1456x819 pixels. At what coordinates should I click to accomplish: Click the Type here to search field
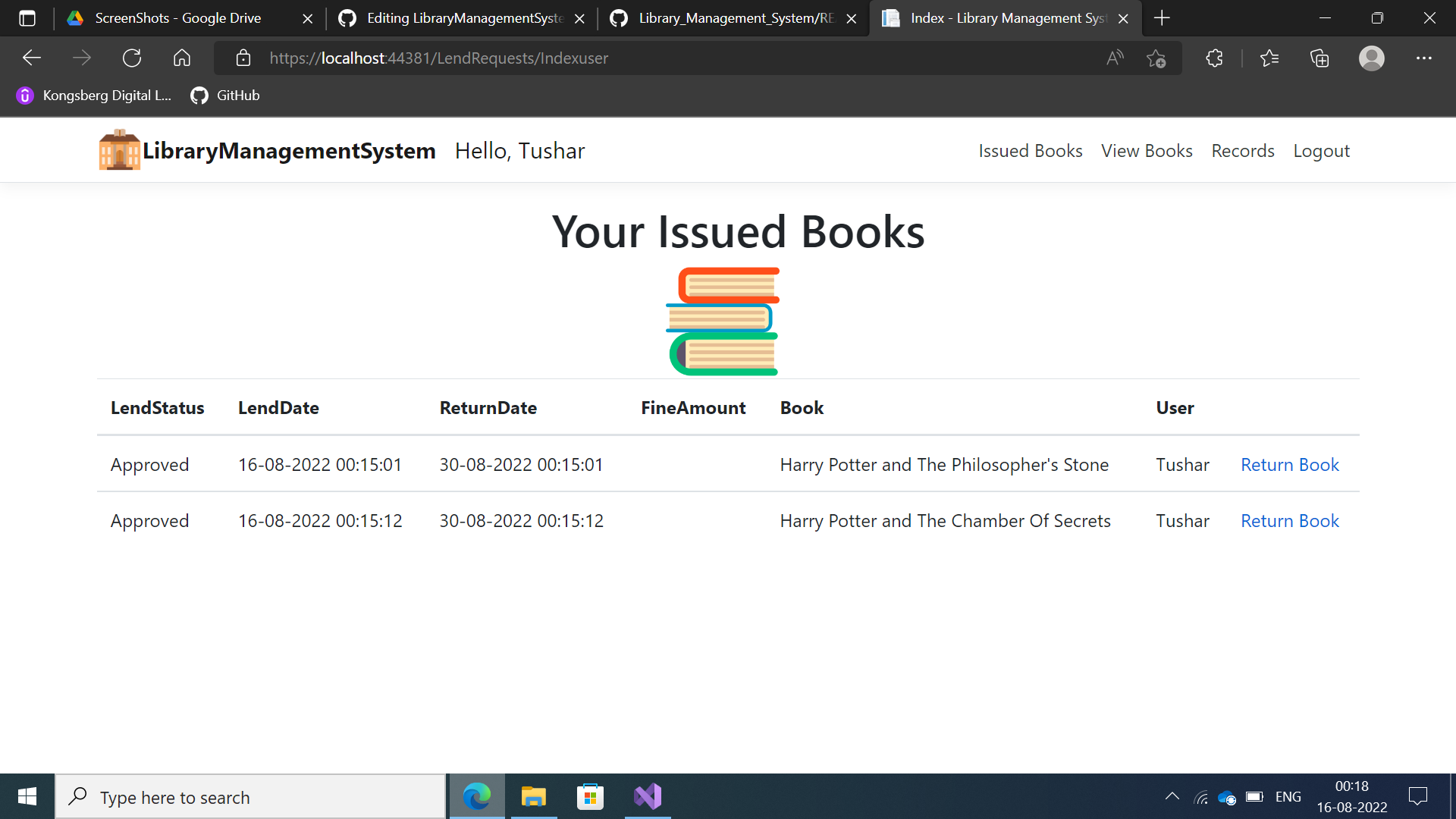(x=250, y=796)
